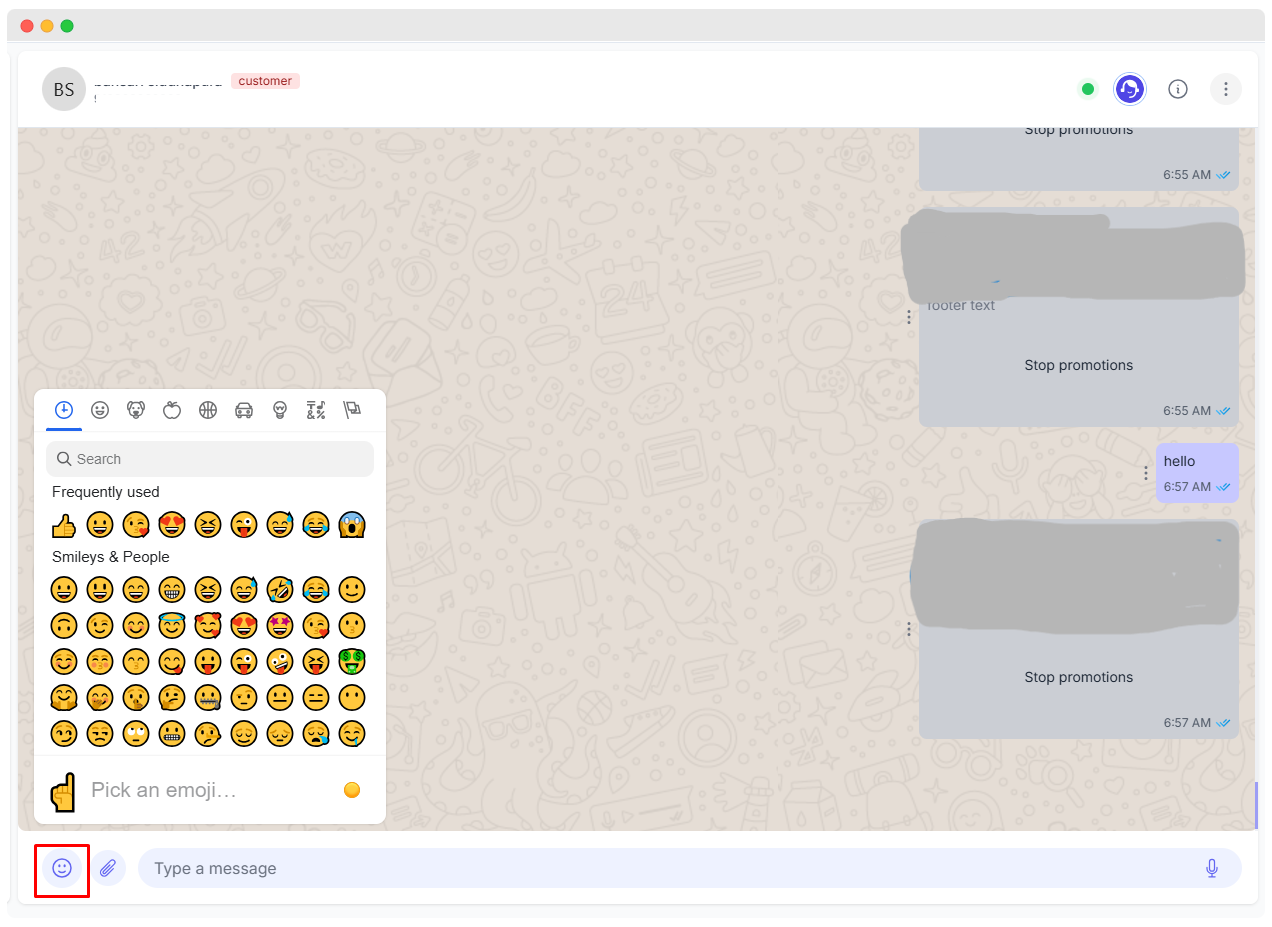Switch to the Animals emoji category
Viewport: 1272px width, 927px height.
[136, 410]
